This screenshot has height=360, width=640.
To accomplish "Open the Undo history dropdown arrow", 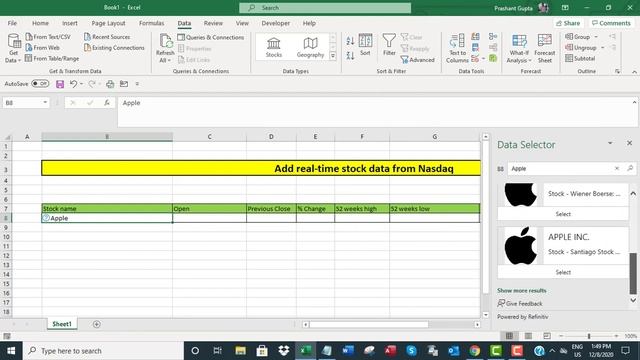I will pos(82,84).
